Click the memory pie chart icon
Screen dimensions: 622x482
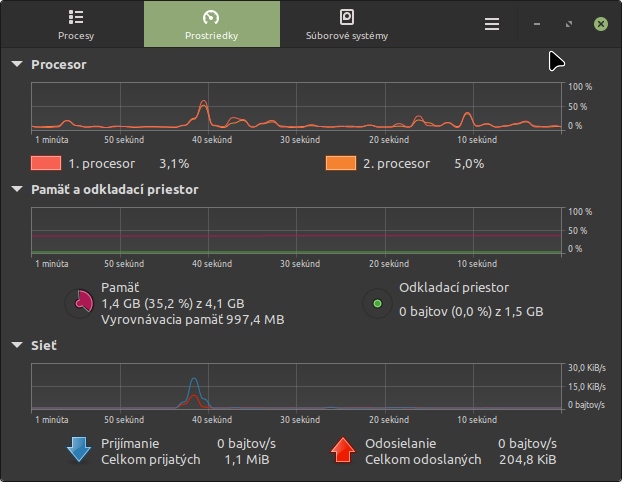tap(78, 303)
